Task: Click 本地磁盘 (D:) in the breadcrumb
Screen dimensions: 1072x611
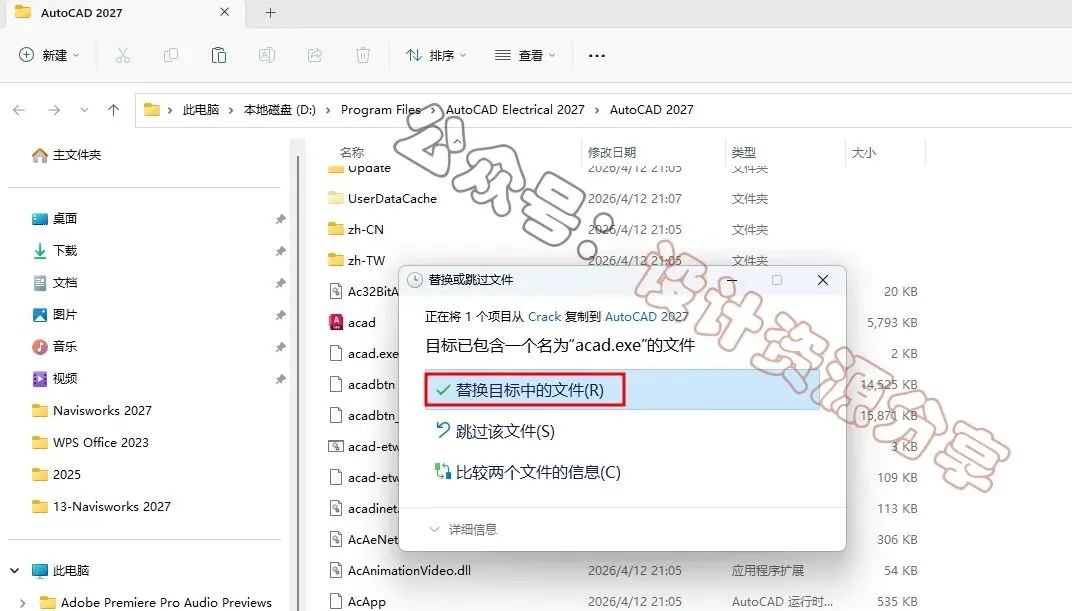Action: 280,110
